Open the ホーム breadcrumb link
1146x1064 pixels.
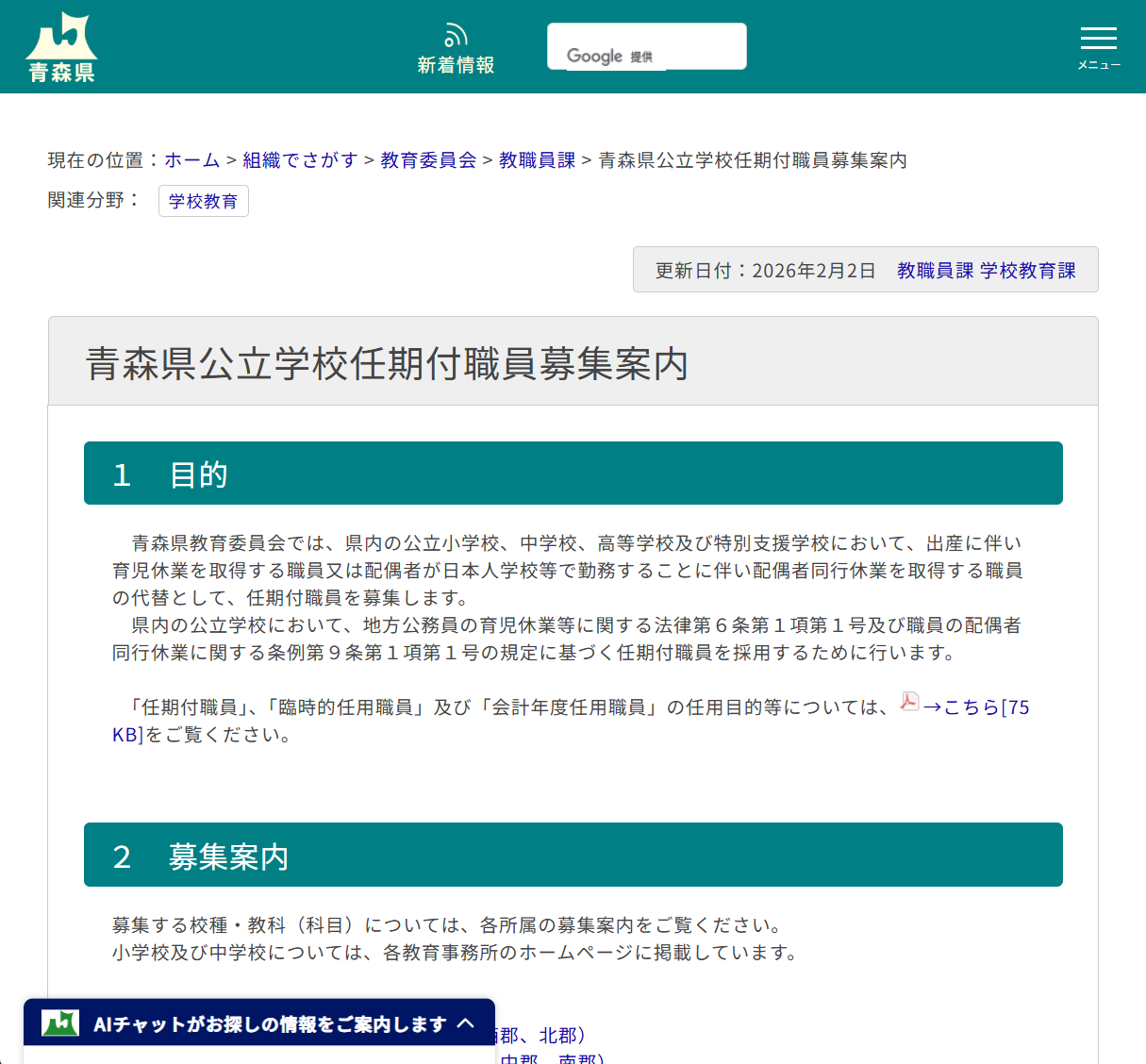click(x=191, y=160)
